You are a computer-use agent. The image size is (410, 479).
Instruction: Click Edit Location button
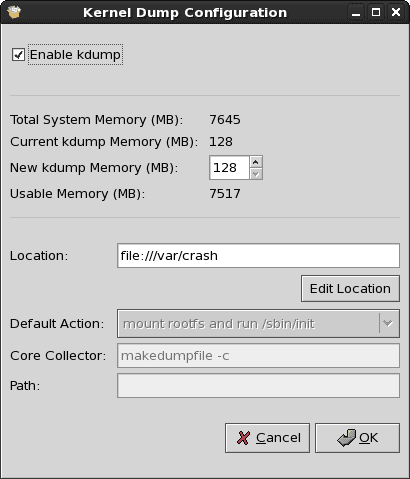click(x=350, y=289)
